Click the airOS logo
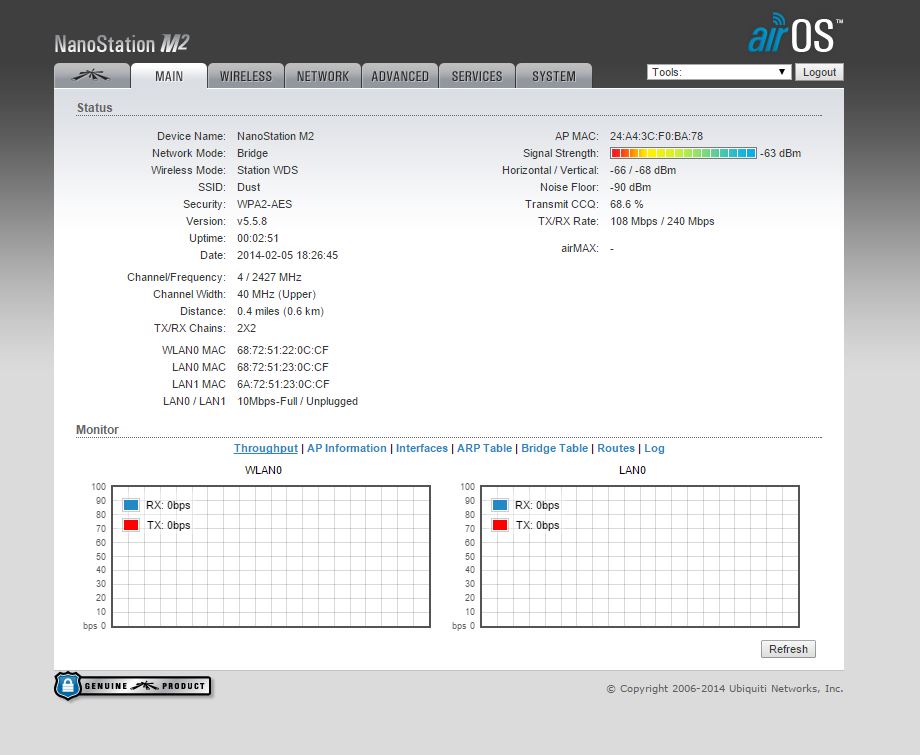 point(795,33)
